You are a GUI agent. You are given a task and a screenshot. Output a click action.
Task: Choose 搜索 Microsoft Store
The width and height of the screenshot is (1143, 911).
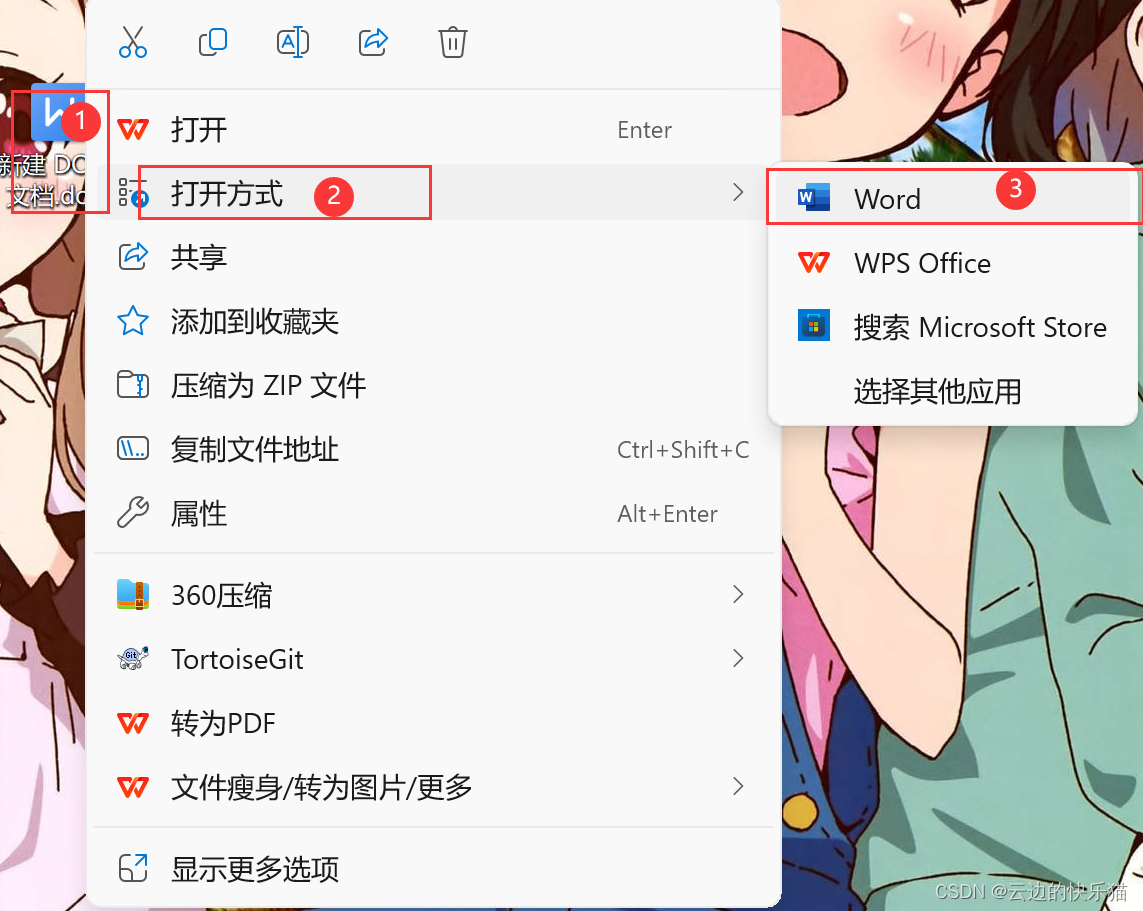pyautogui.click(x=953, y=327)
